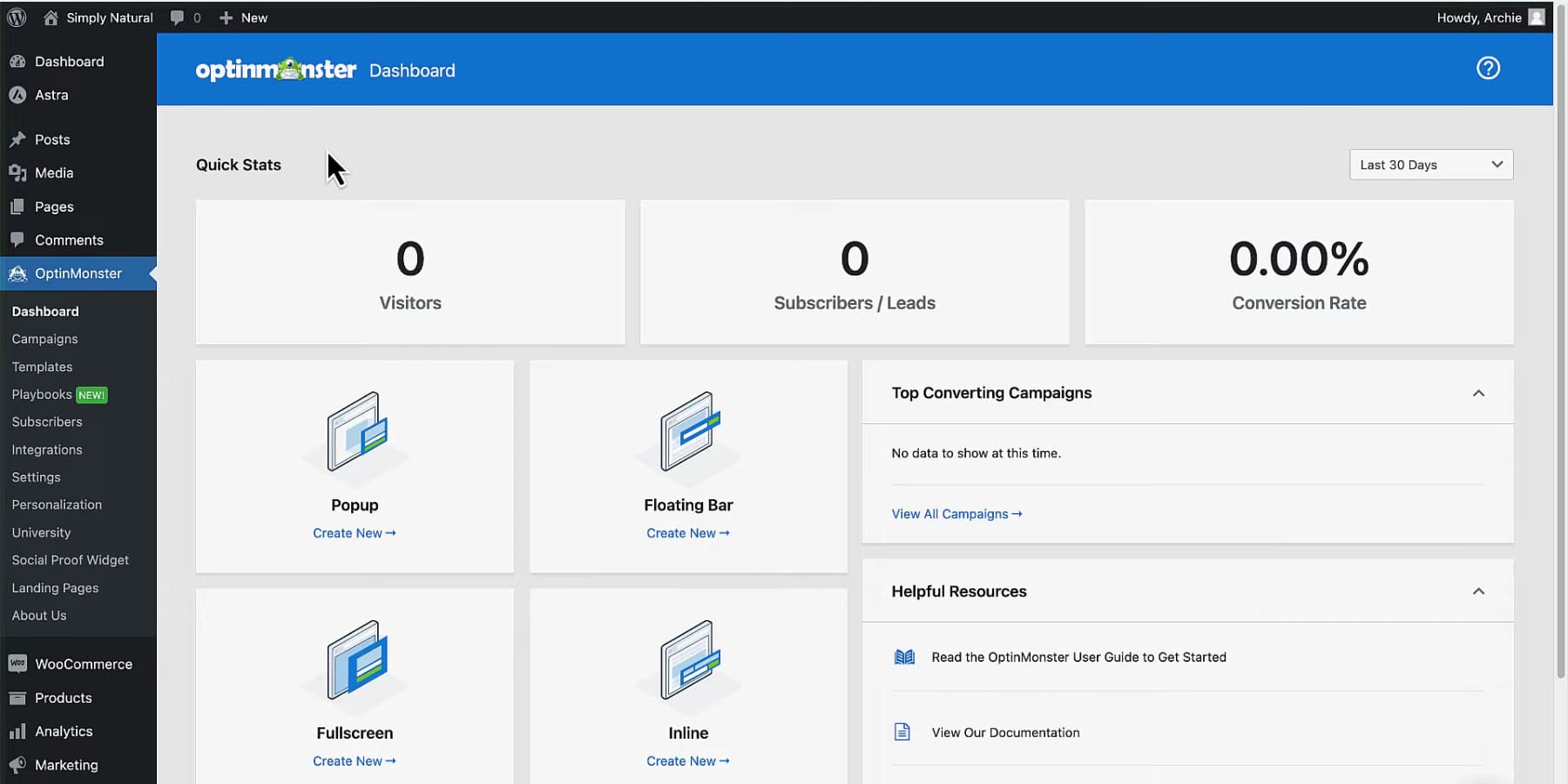Click View All Campaigns link
The image size is (1568, 784).
coord(956,513)
